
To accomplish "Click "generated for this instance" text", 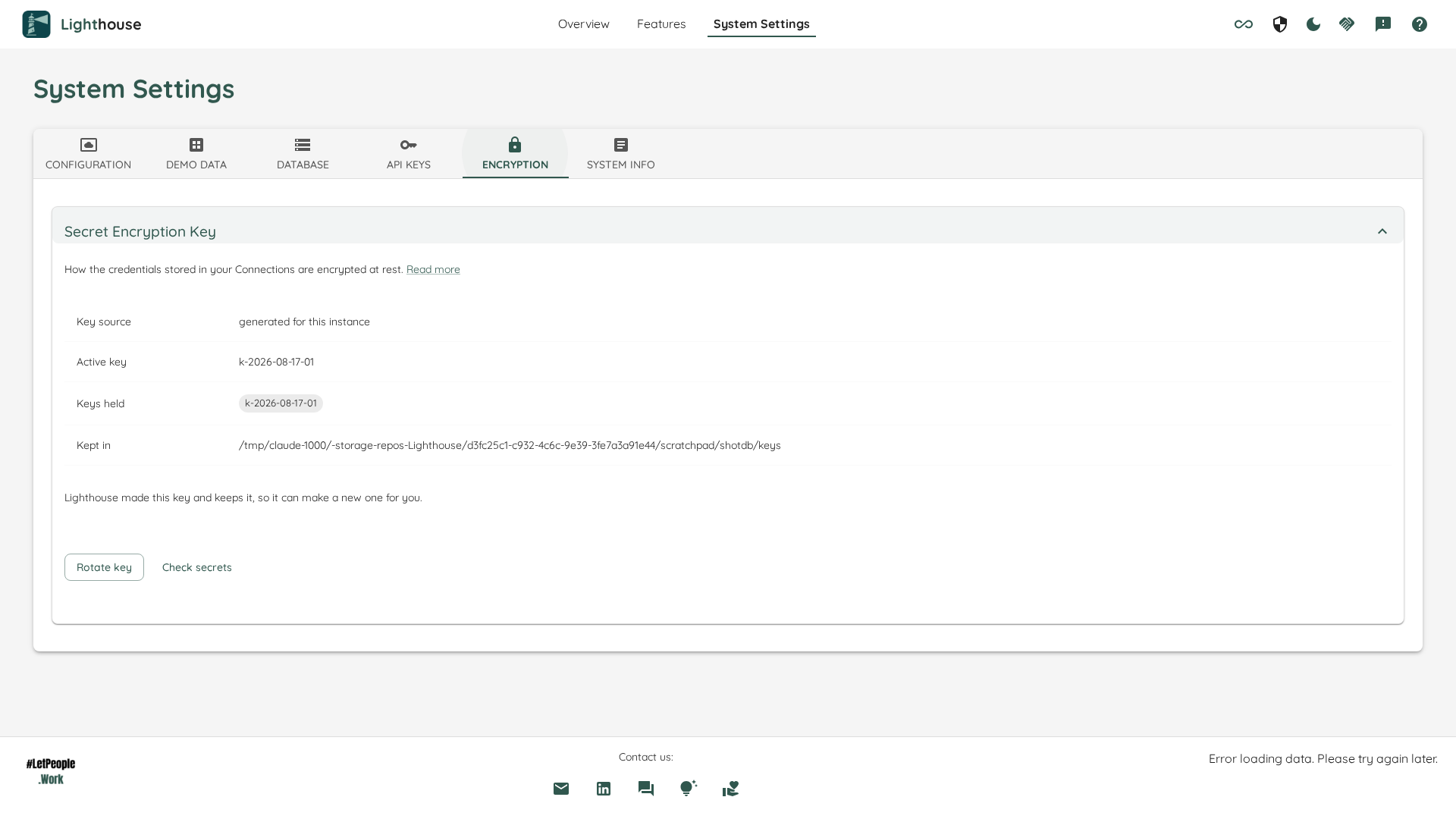I will pyautogui.click(x=304, y=322).
